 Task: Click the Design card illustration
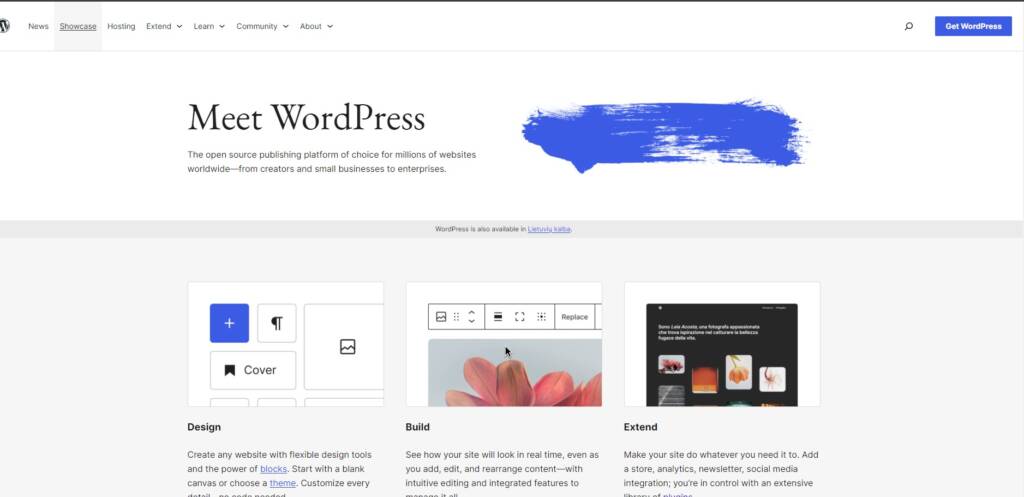click(x=285, y=344)
